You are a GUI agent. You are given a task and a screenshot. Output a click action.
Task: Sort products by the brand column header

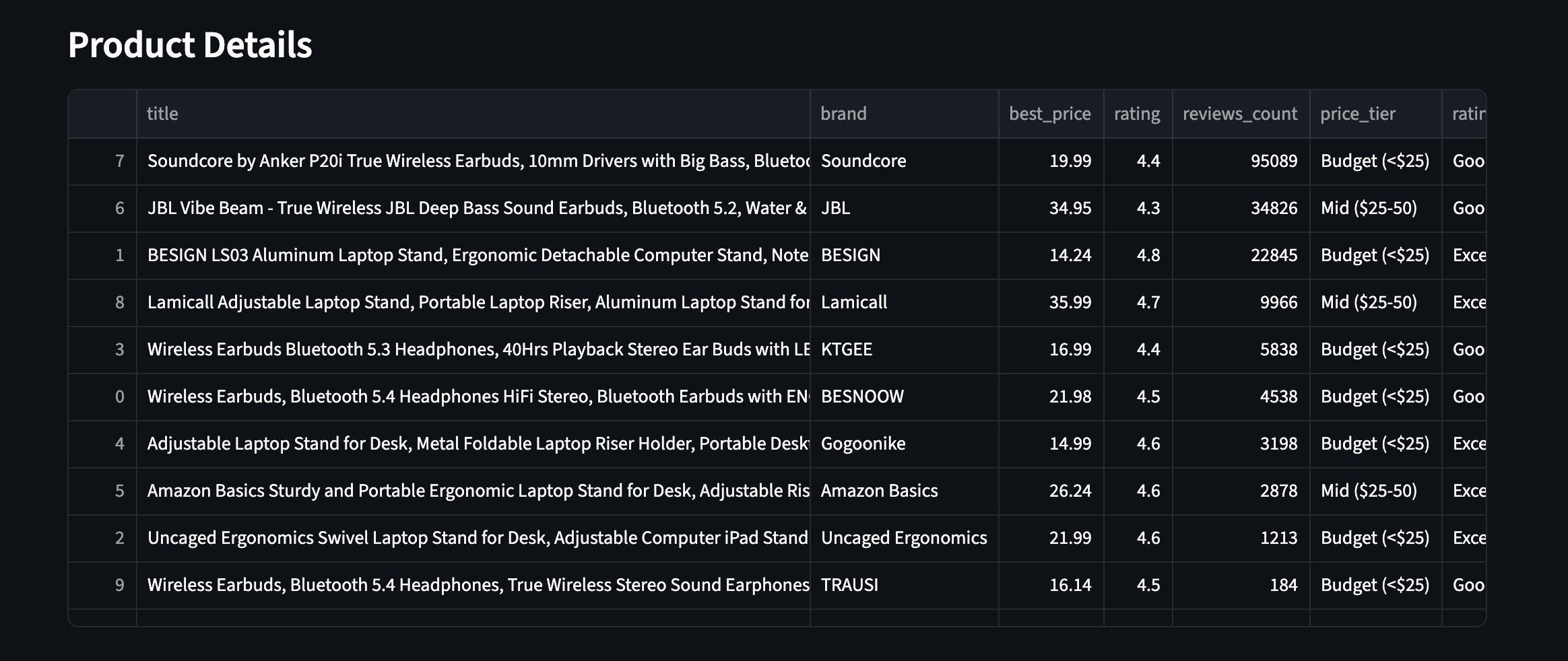click(x=844, y=113)
